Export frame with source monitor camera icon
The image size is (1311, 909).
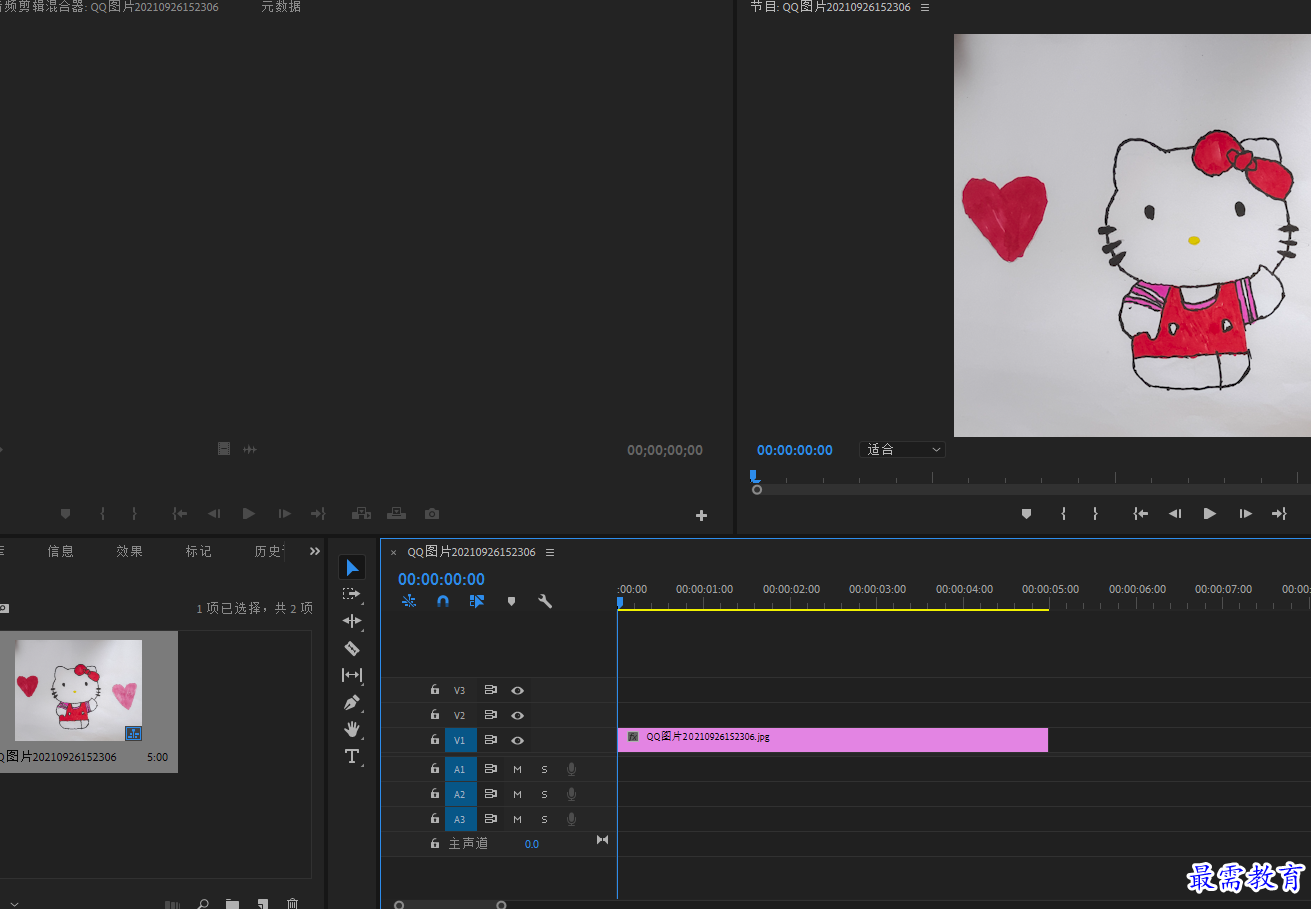(432, 514)
